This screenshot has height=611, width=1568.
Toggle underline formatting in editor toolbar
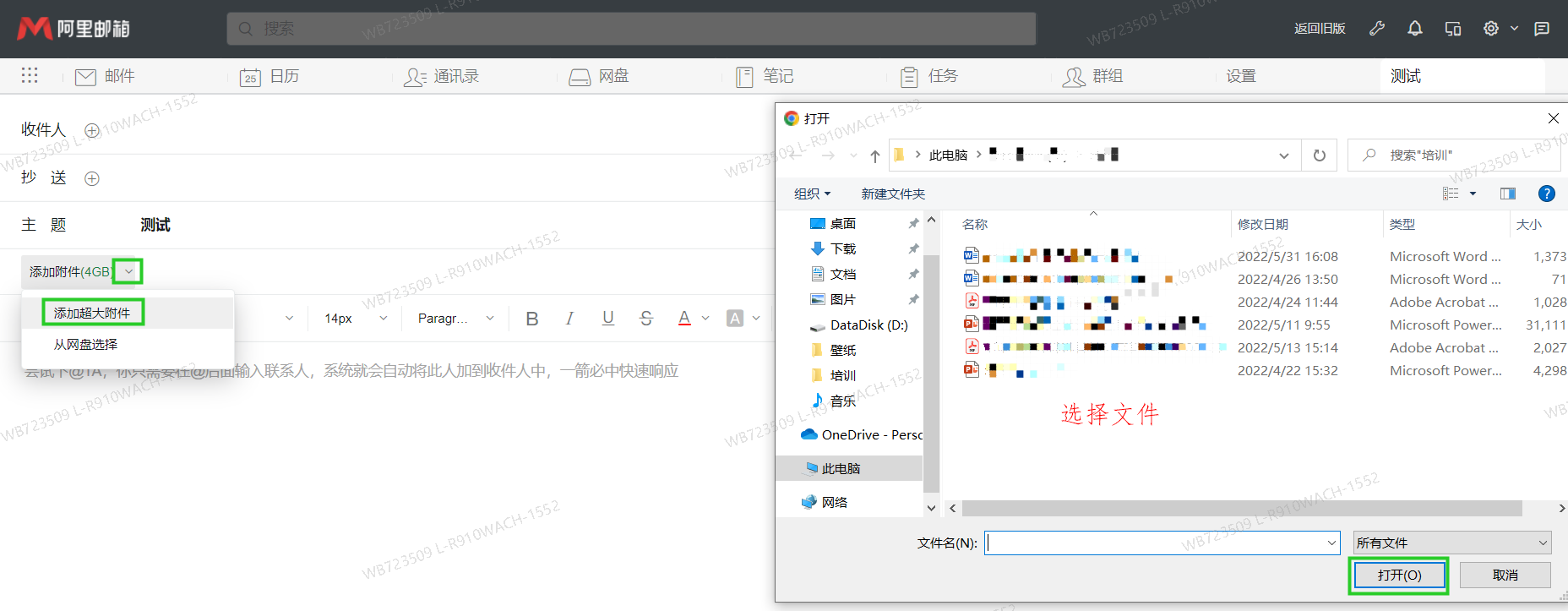(608, 319)
